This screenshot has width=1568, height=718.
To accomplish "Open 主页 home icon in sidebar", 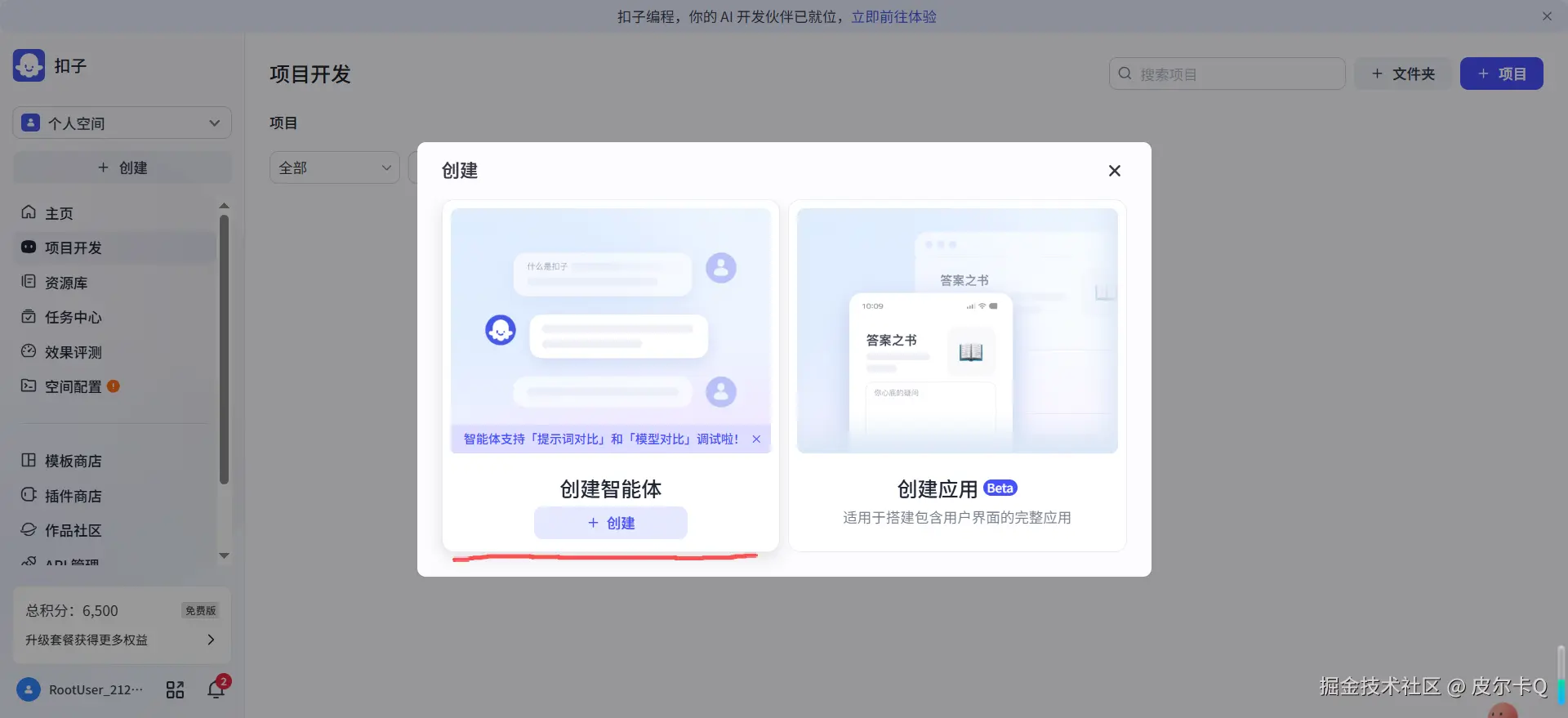I will pos(29,212).
